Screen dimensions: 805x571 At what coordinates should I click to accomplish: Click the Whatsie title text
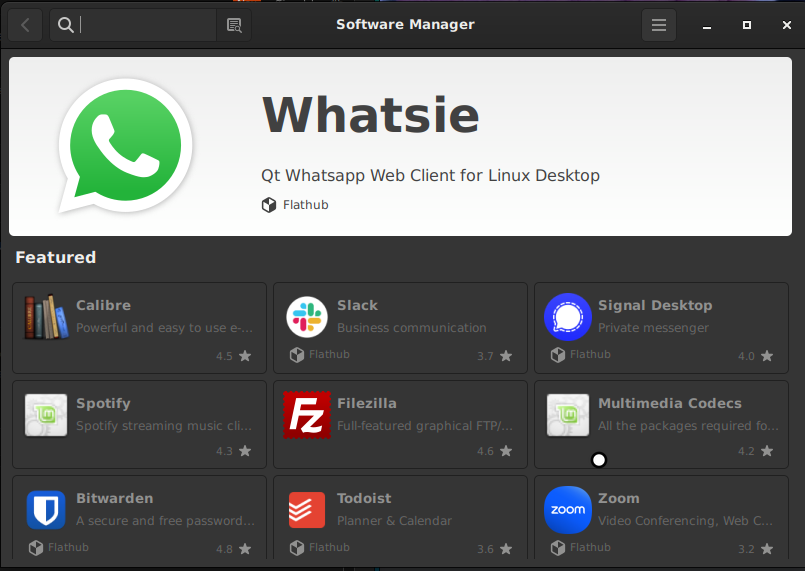370,115
